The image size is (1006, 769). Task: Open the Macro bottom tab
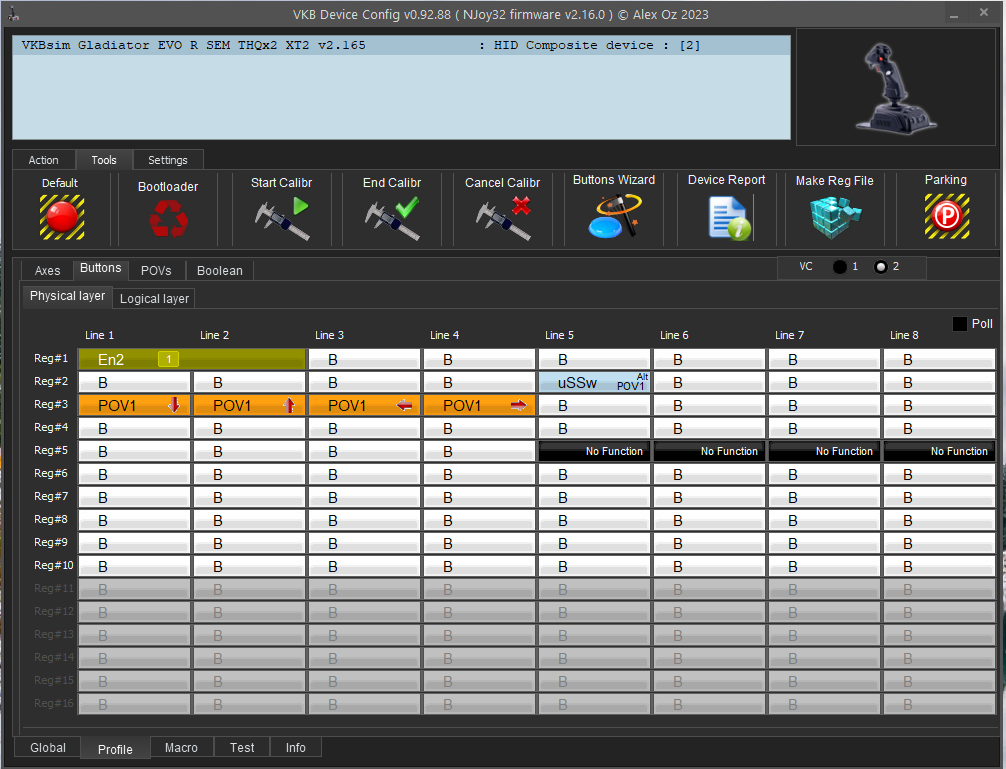(x=181, y=748)
